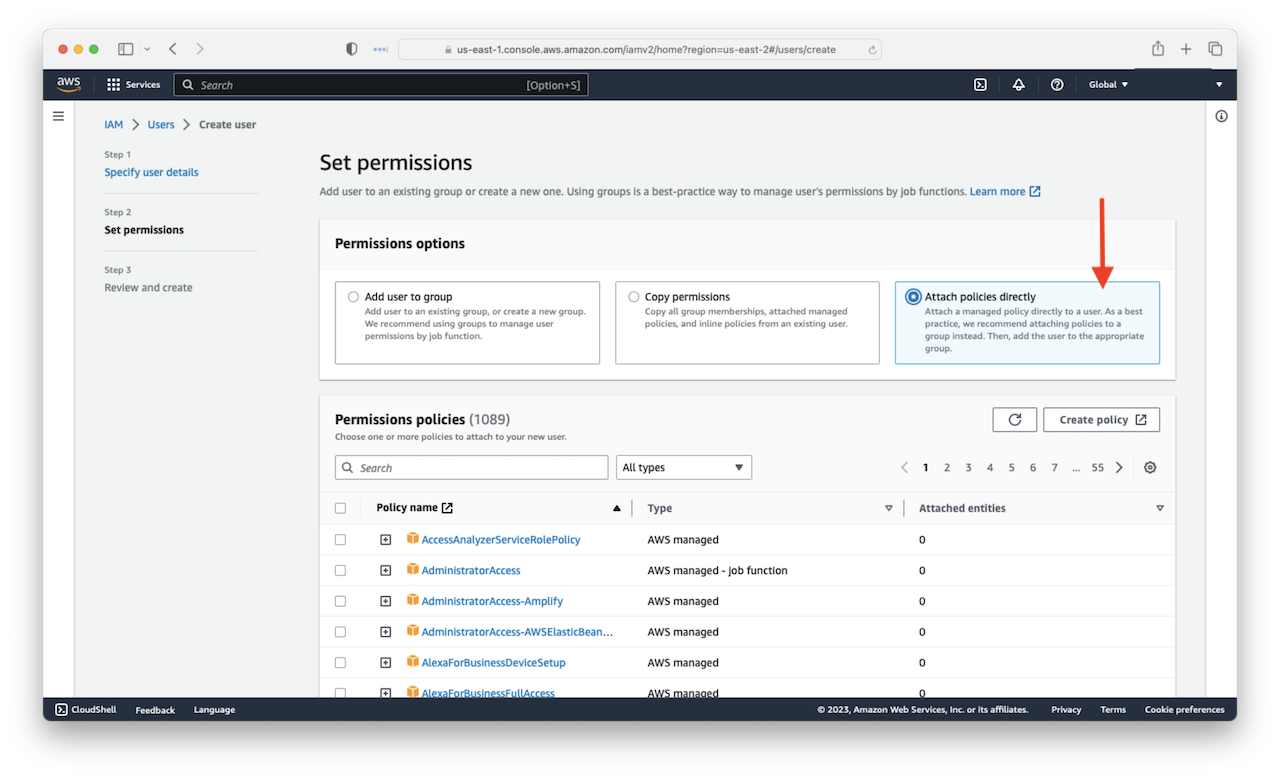Go to the next policies page arrow
This screenshot has height=778, width=1280.
coord(1119,468)
